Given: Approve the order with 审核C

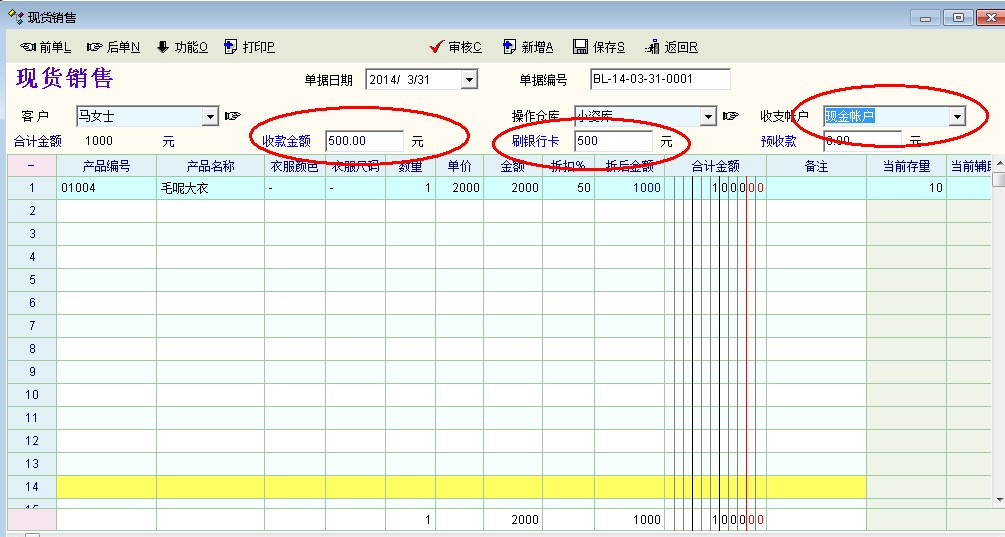Looking at the screenshot, I should (455, 47).
